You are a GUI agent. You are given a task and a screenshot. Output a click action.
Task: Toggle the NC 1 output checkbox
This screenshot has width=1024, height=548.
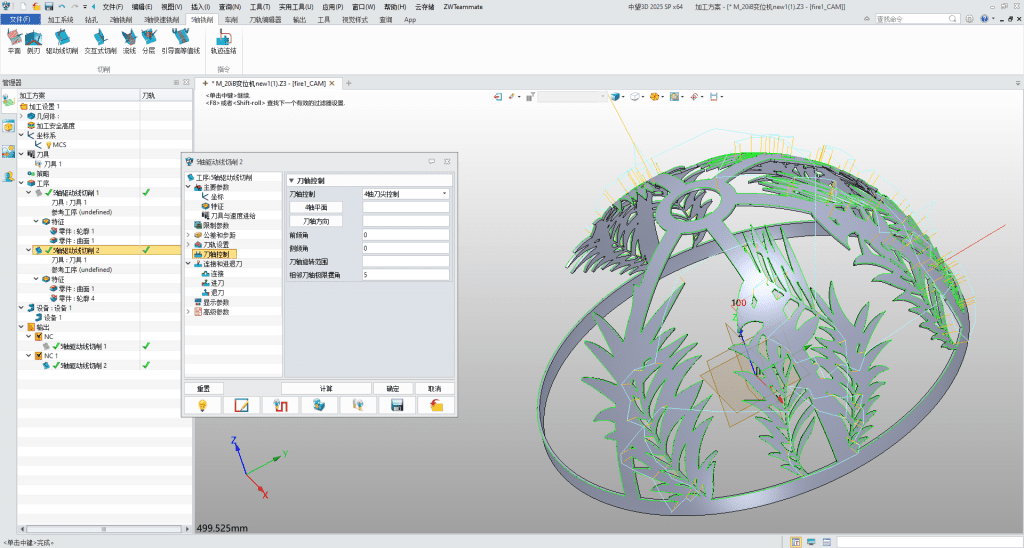point(37,356)
